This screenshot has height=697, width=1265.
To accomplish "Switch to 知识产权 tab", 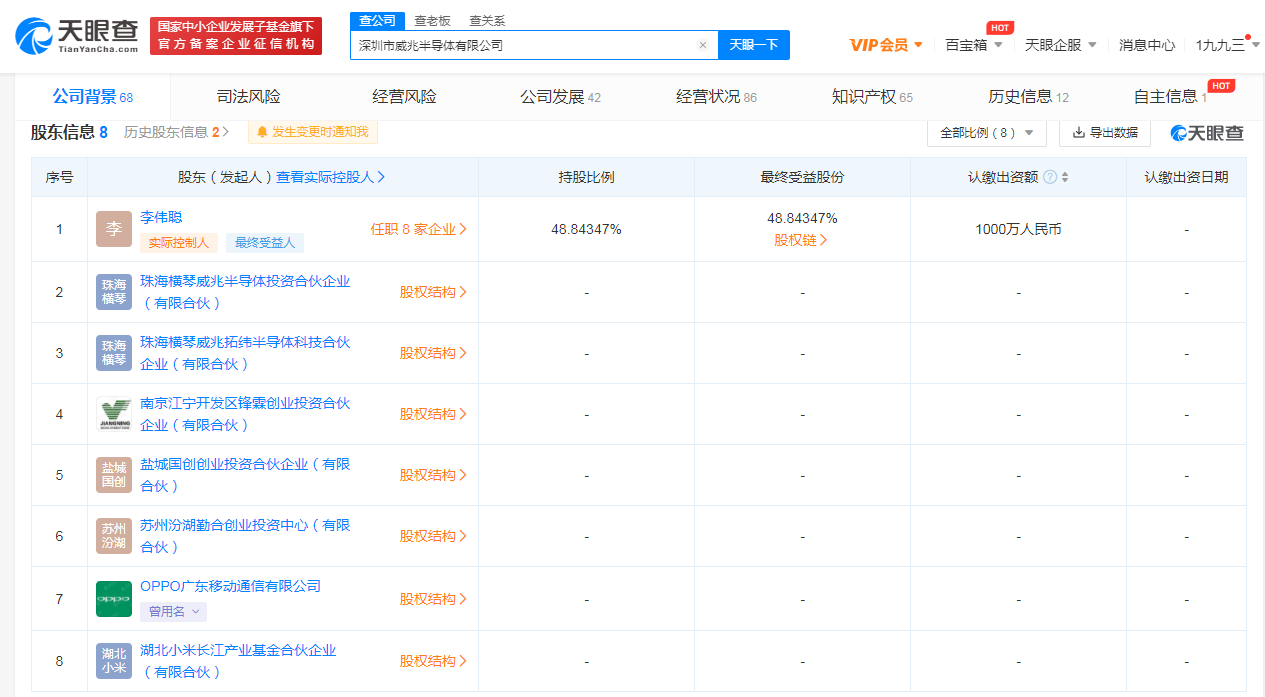I will point(872,97).
